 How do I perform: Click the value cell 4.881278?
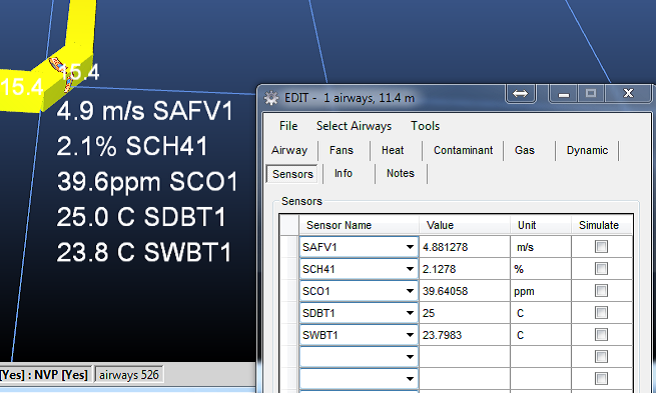pos(464,247)
